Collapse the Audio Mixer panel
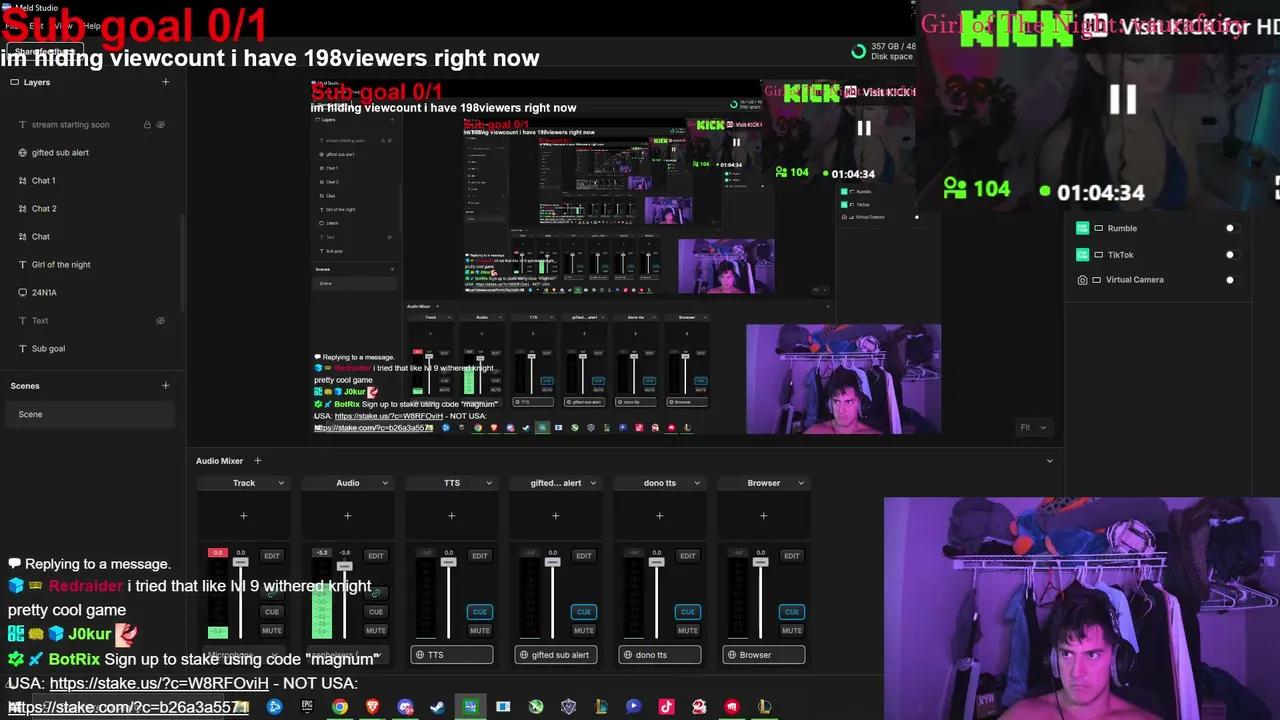The image size is (1280, 720). (x=1050, y=461)
